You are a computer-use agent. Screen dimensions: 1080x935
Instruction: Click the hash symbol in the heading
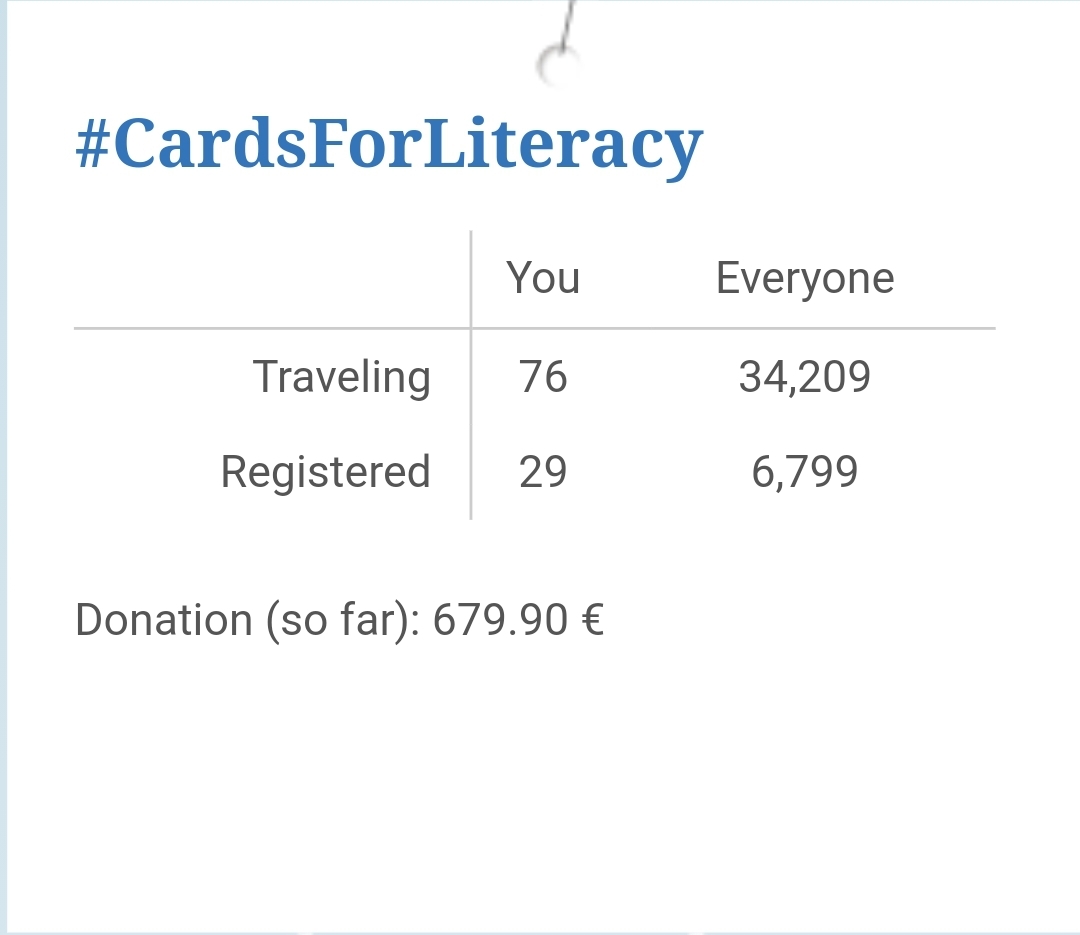point(92,144)
